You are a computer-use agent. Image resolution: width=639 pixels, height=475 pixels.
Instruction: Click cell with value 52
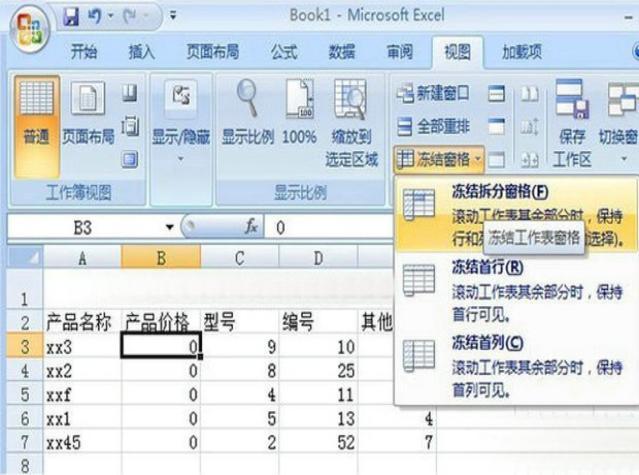318,442
